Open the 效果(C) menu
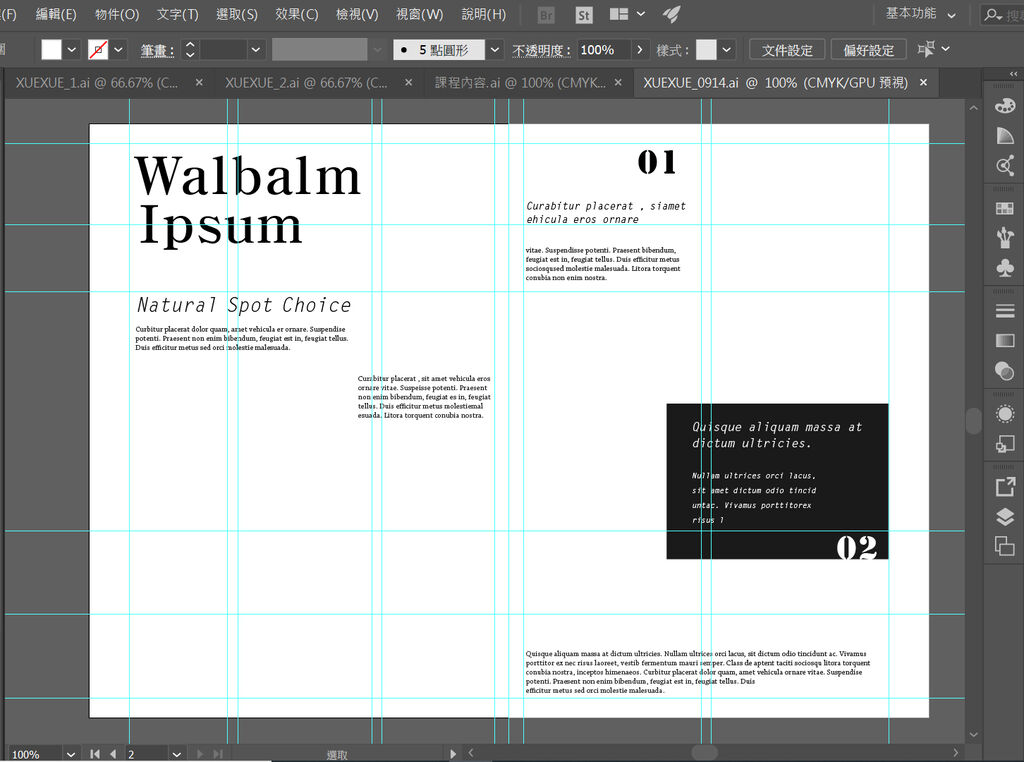The height and width of the screenshot is (762, 1024). click(296, 14)
